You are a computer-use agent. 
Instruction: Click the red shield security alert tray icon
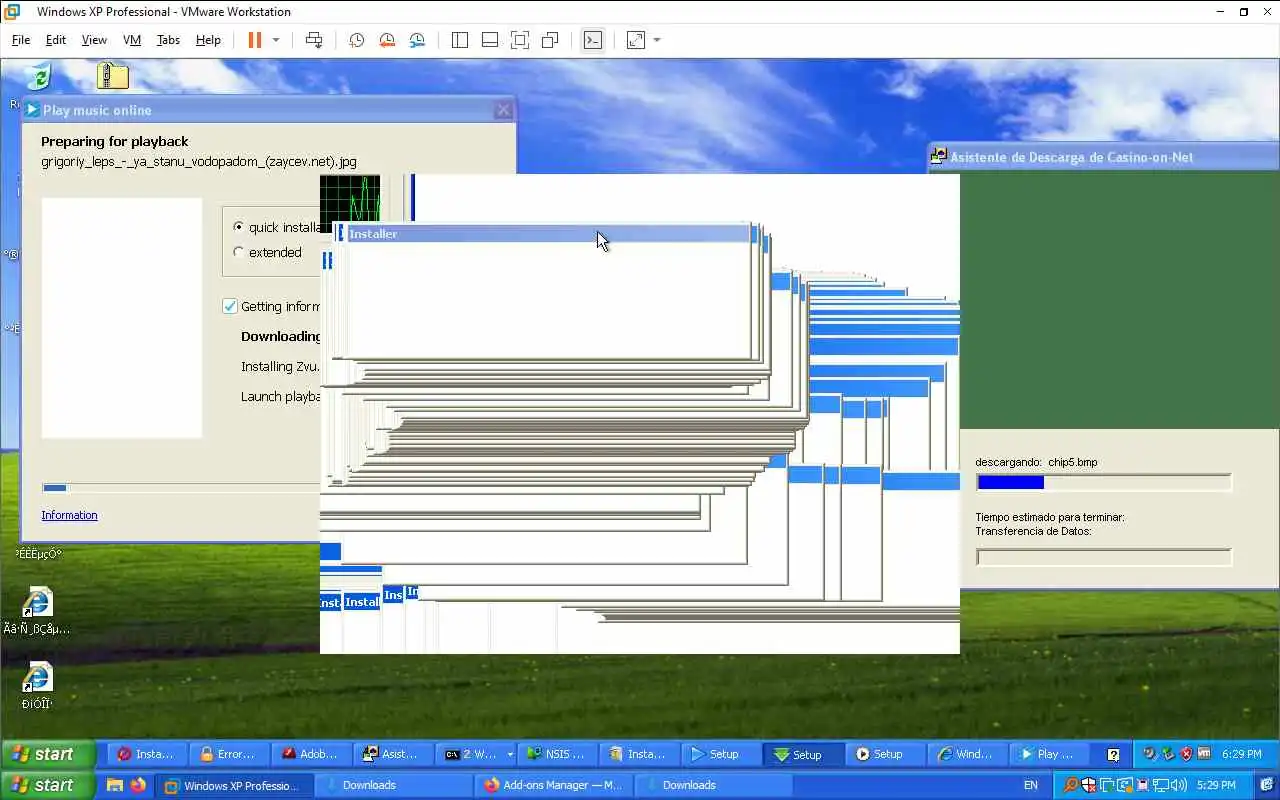(1187, 754)
